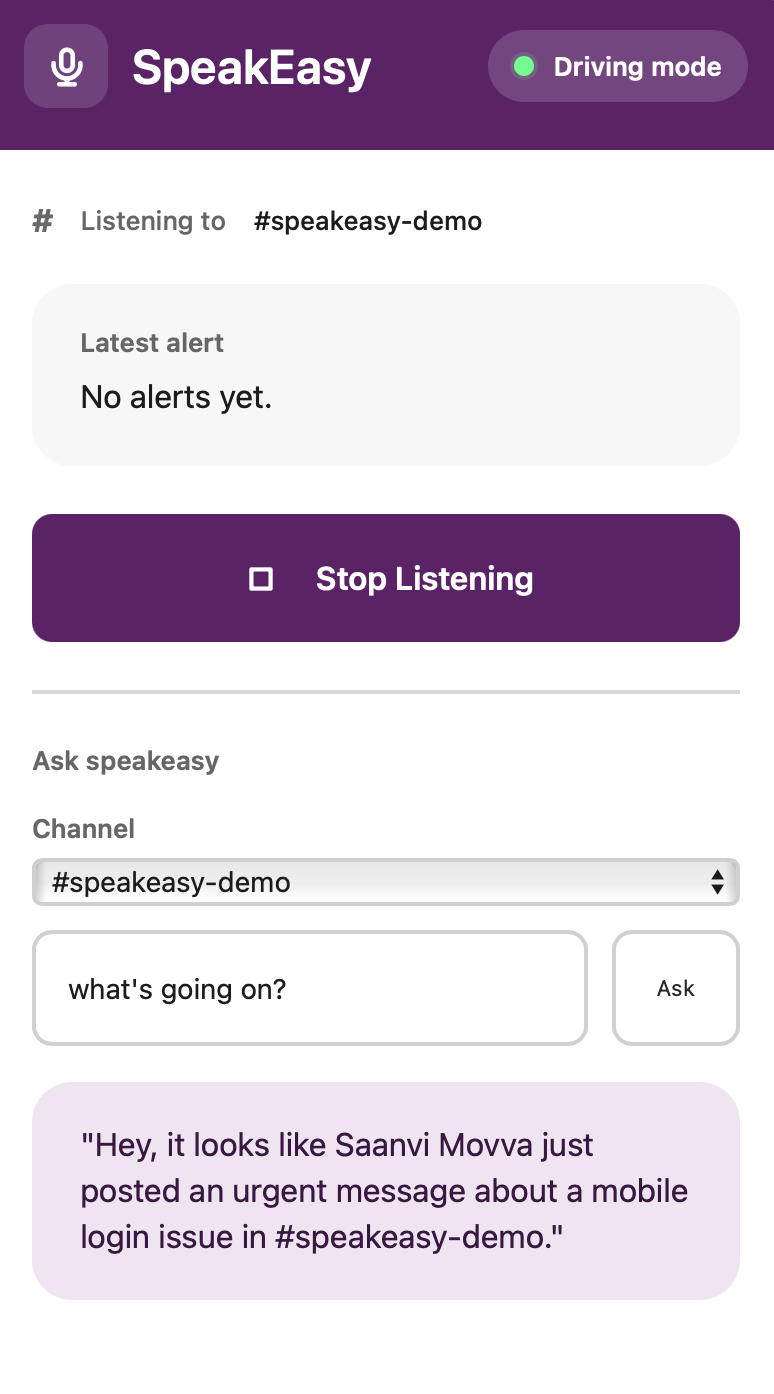Click the #speakeasy-demo channel name being listened to

(x=368, y=221)
